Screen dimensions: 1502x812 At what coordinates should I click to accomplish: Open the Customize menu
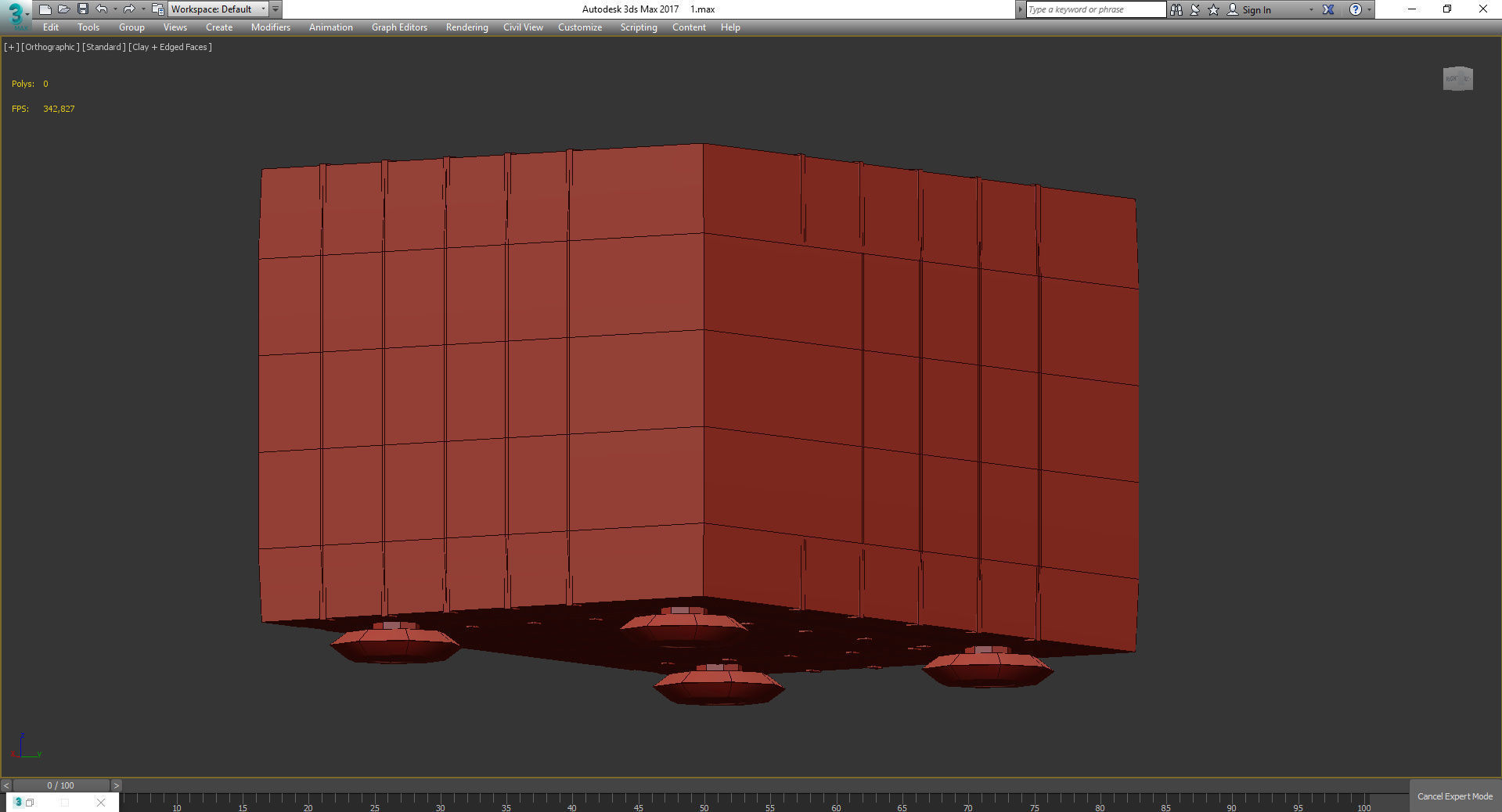pyautogui.click(x=580, y=27)
